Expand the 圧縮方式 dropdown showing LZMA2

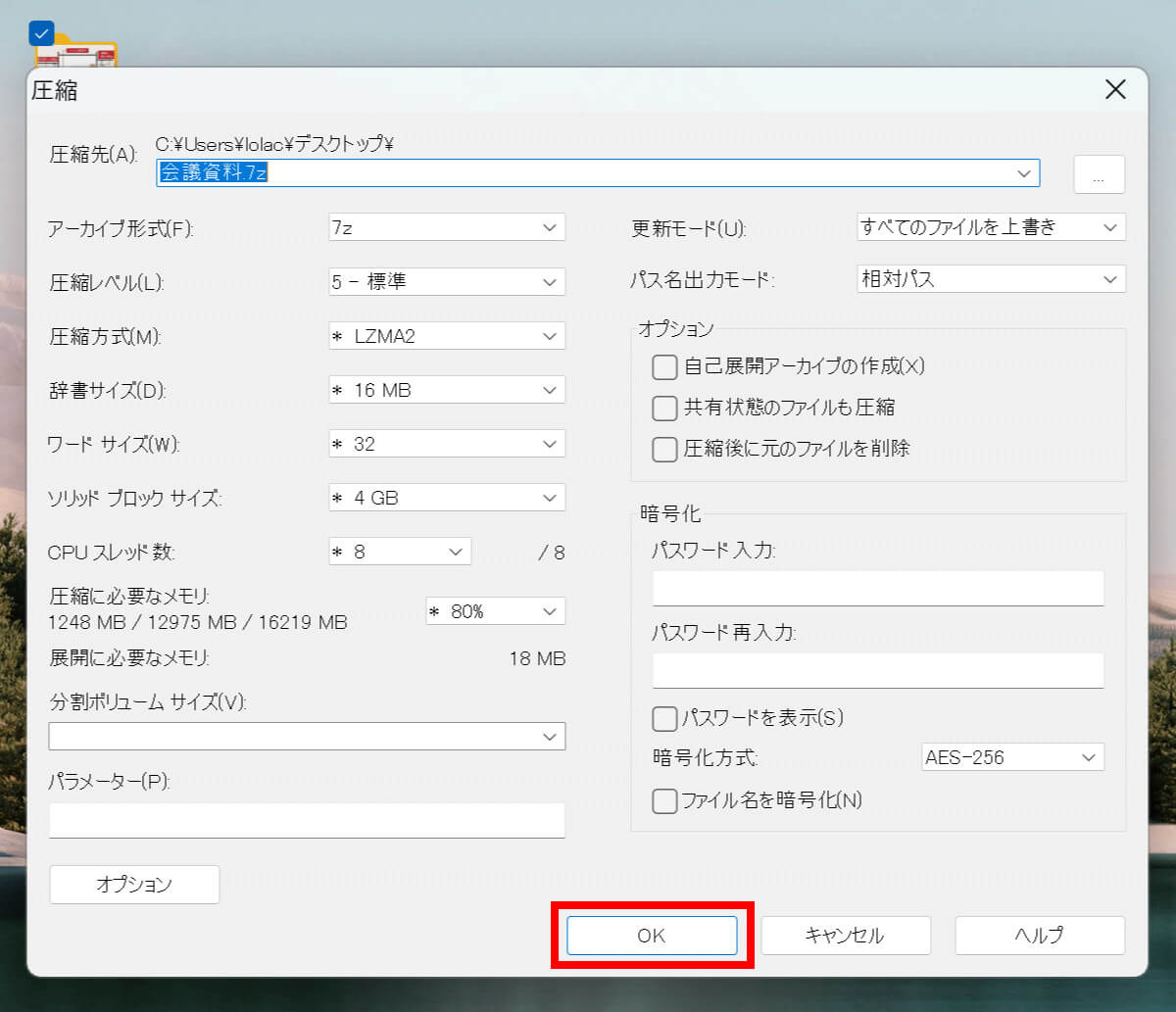pyautogui.click(x=447, y=336)
